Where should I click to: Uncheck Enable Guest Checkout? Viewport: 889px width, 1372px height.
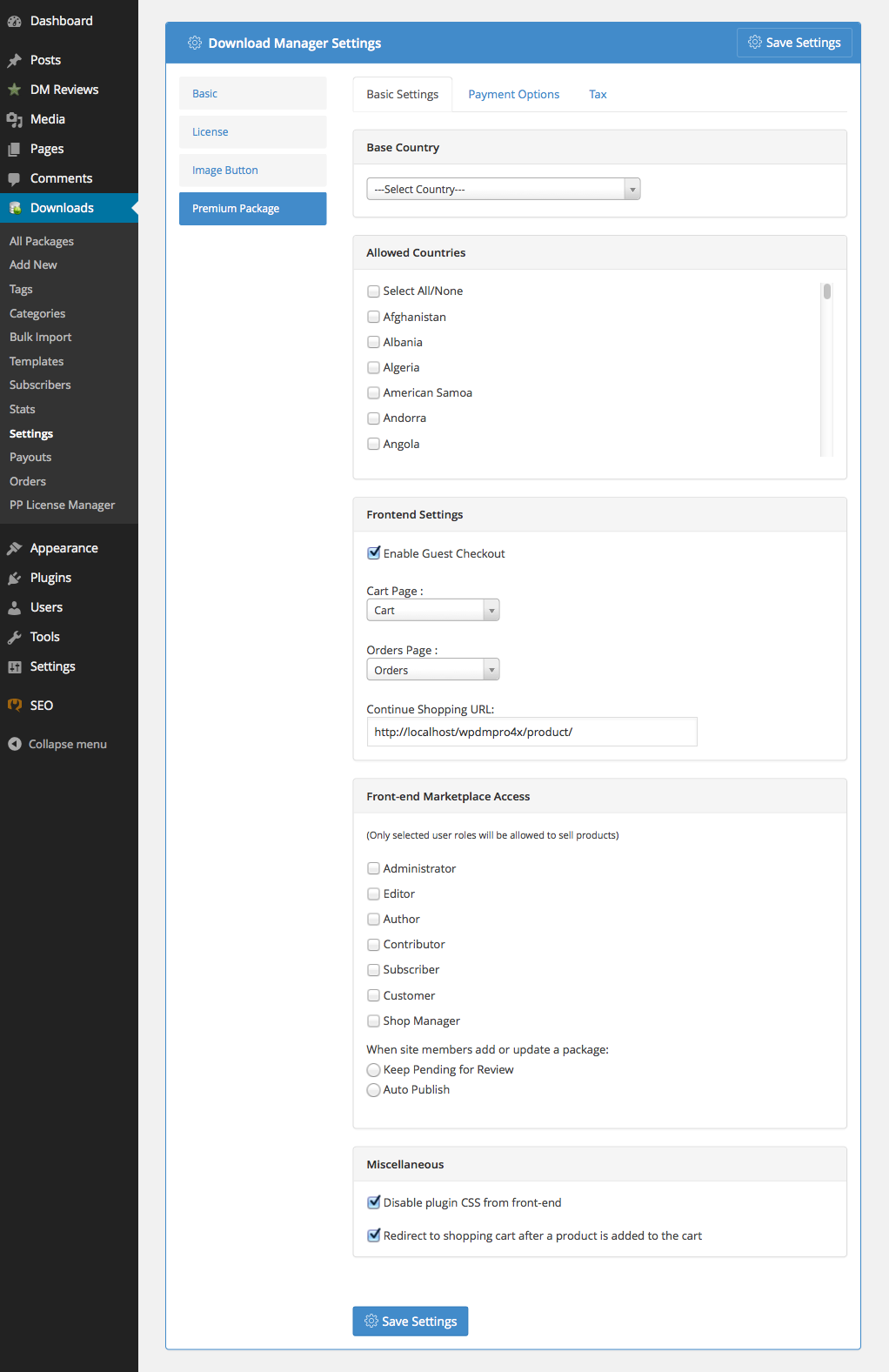tap(374, 553)
